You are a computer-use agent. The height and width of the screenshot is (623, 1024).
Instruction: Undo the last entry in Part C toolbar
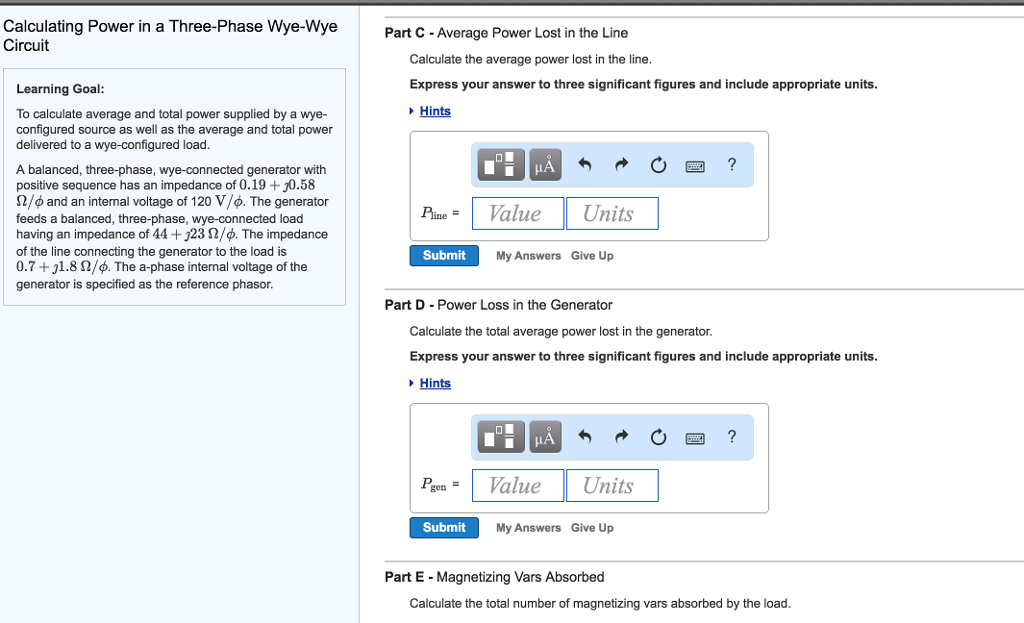pos(585,164)
